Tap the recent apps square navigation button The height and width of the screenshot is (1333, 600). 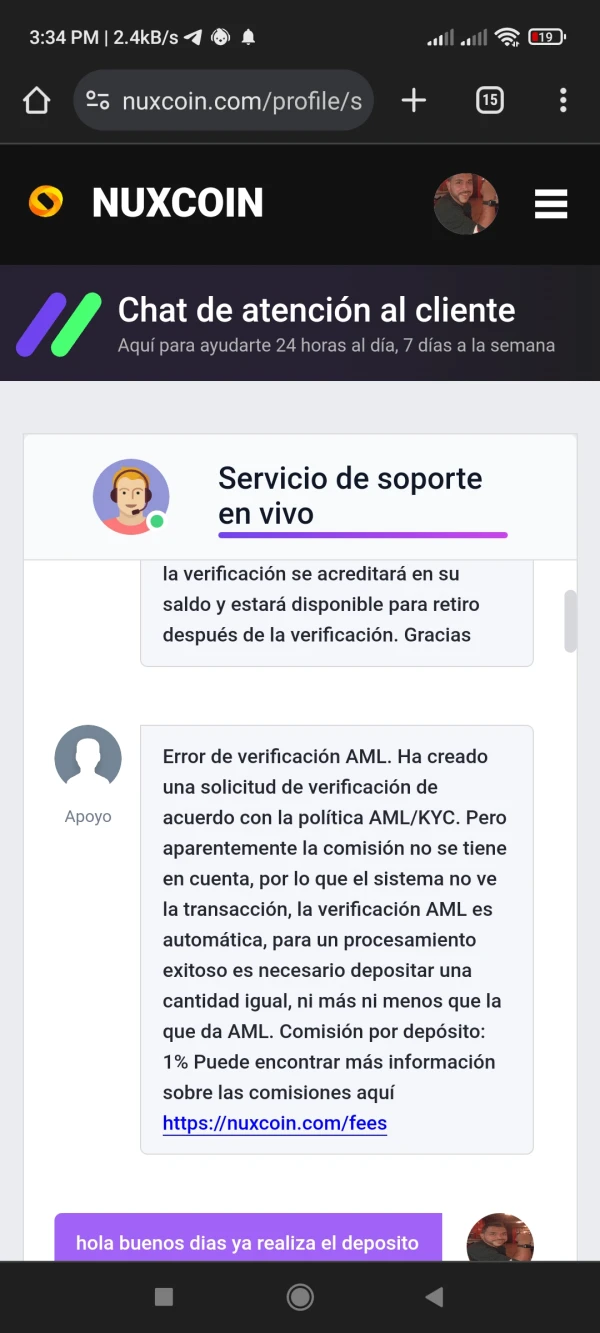(163, 1296)
